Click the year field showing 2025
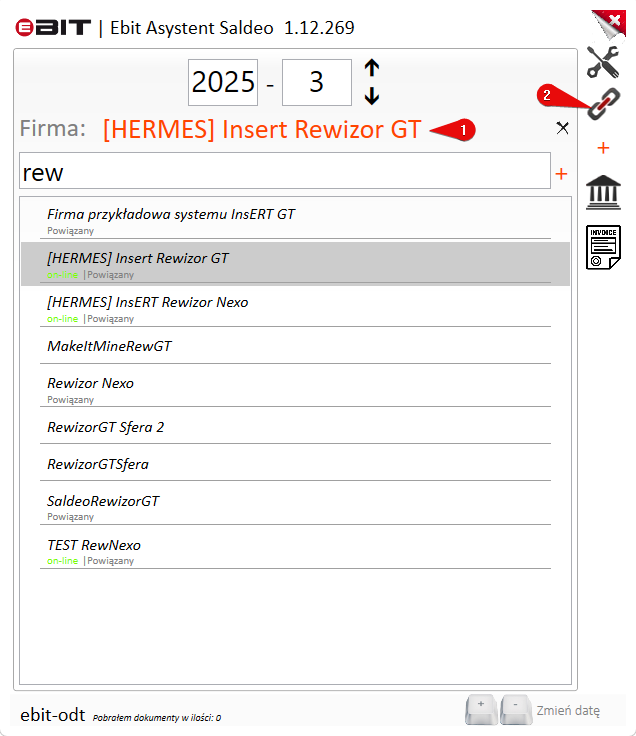Viewport: 636px width, 736px height. click(223, 82)
